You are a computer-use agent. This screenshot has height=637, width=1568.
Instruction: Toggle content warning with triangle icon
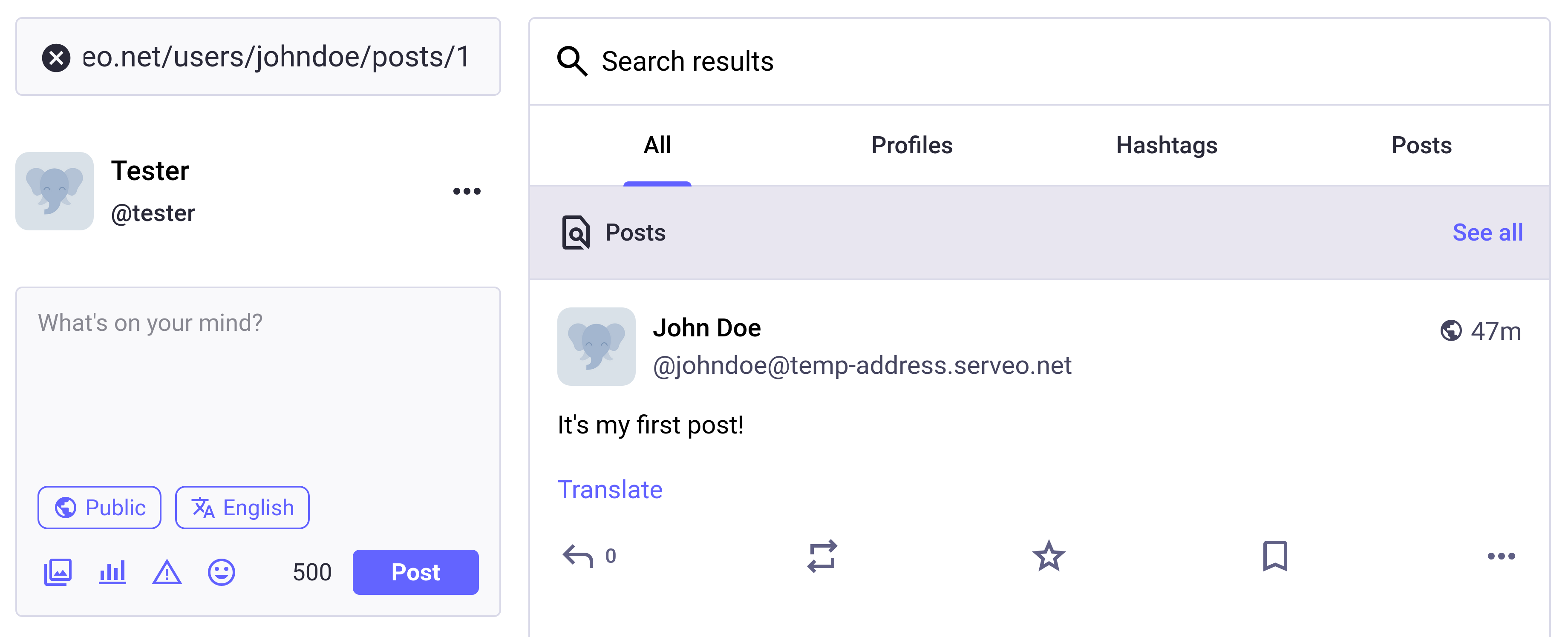(167, 573)
